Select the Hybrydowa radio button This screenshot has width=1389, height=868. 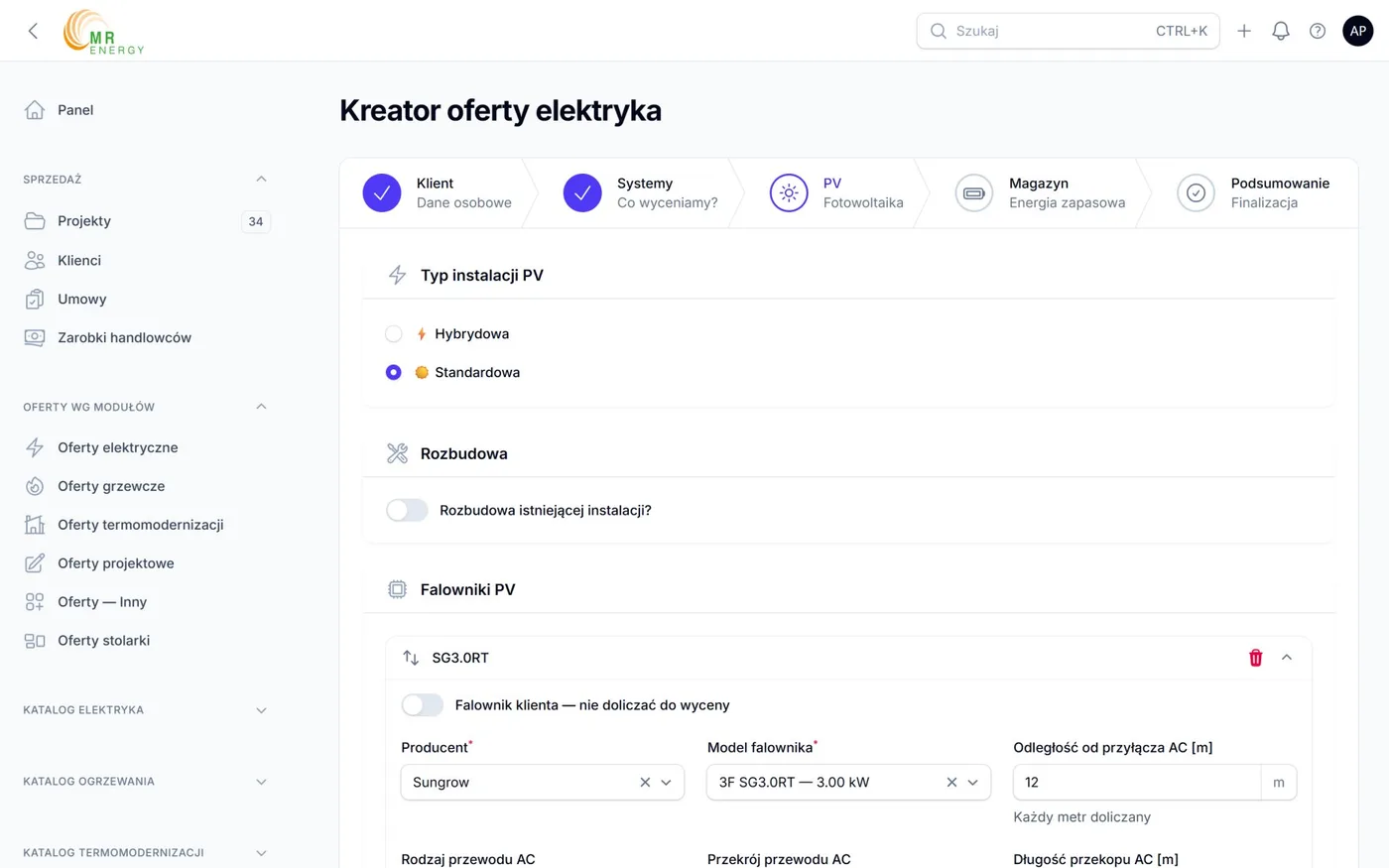[x=394, y=334]
